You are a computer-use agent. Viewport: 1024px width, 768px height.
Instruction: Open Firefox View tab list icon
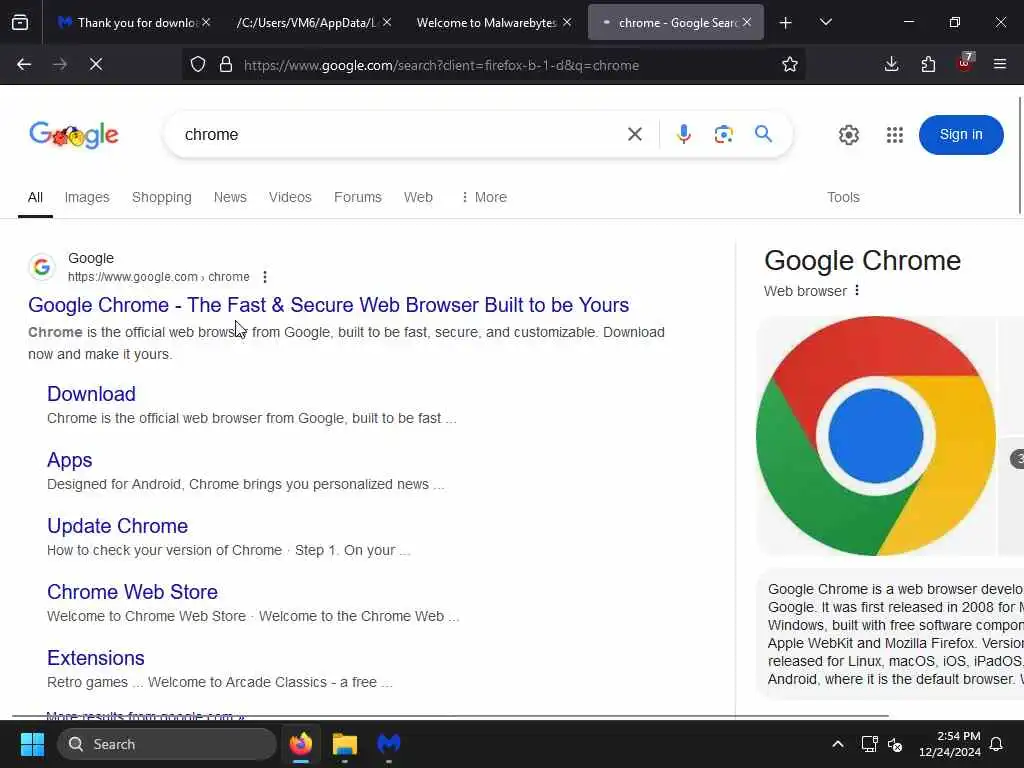[20, 22]
